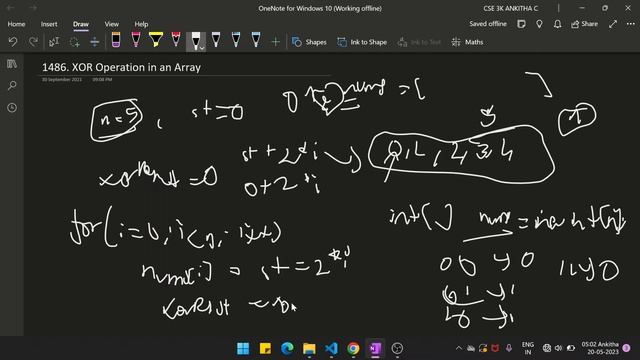Click the account name CSE 3K ANKITHA C

[511, 8]
